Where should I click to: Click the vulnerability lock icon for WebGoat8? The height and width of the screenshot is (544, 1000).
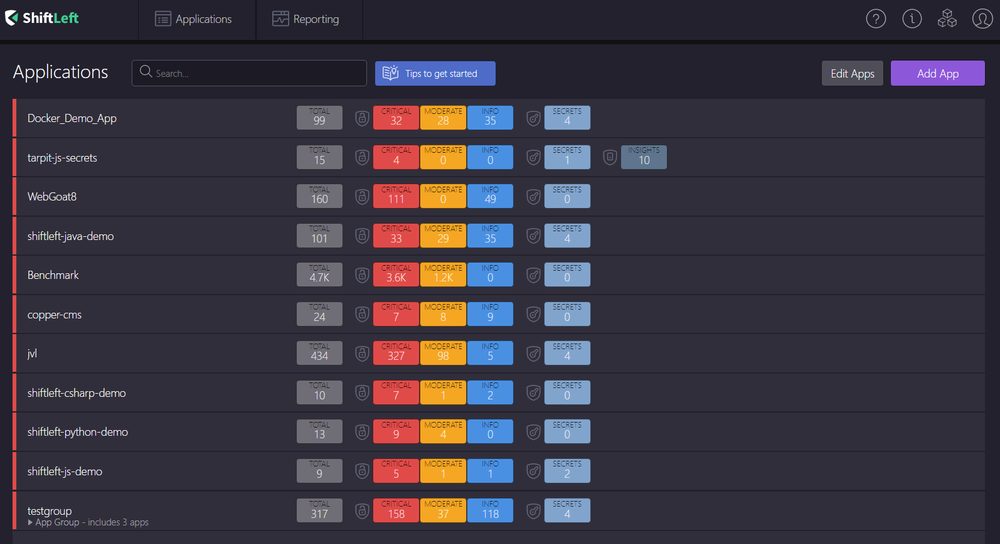[362, 196]
